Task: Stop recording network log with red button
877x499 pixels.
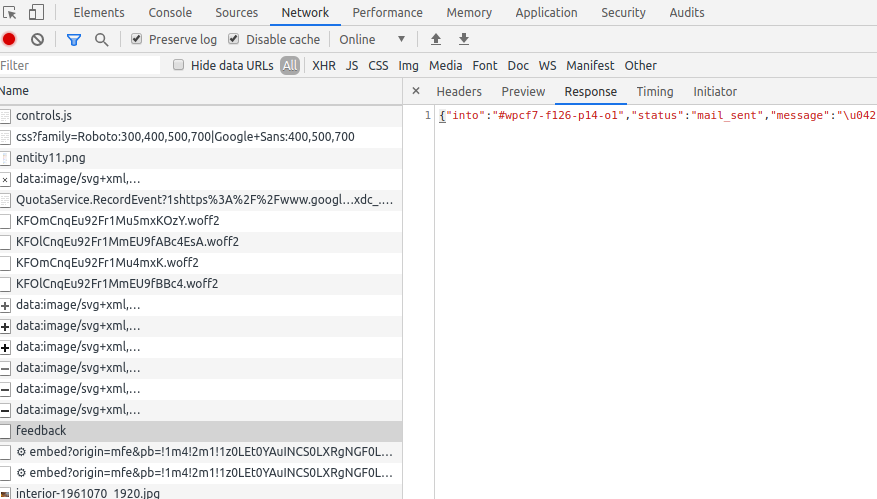Action: click(x=9, y=40)
